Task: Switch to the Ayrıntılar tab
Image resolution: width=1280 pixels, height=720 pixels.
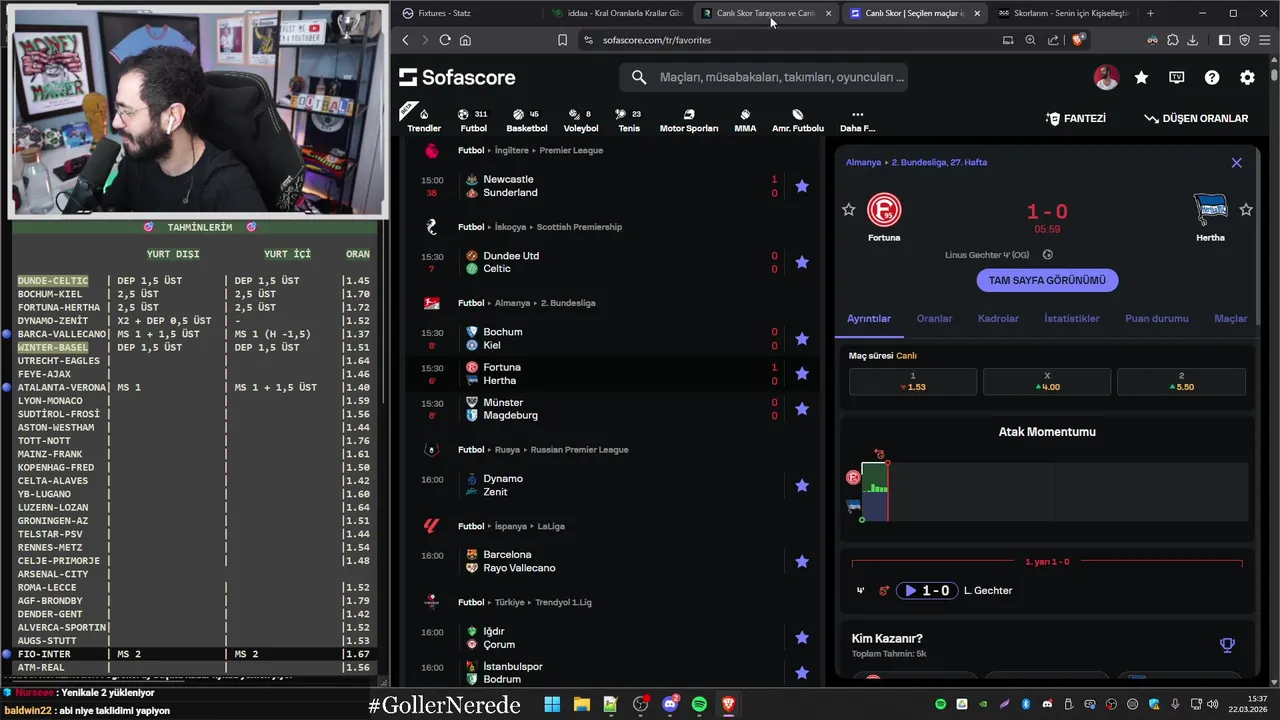Action: [x=869, y=318]
